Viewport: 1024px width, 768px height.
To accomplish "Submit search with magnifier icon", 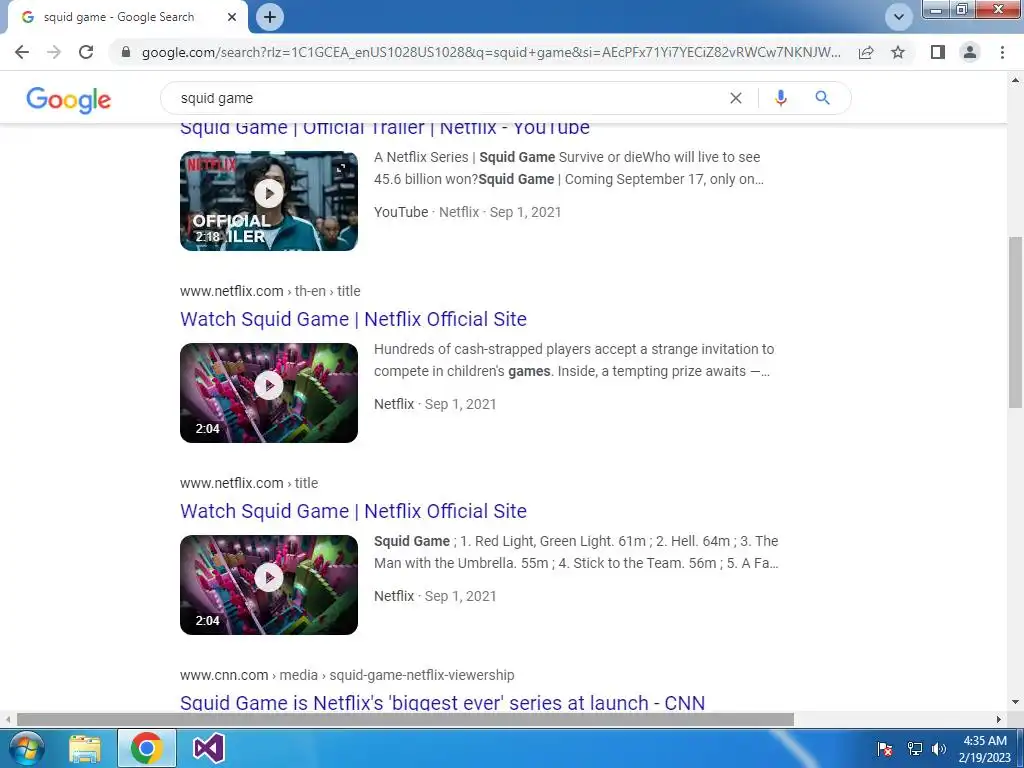I will [x=822, y=98].
